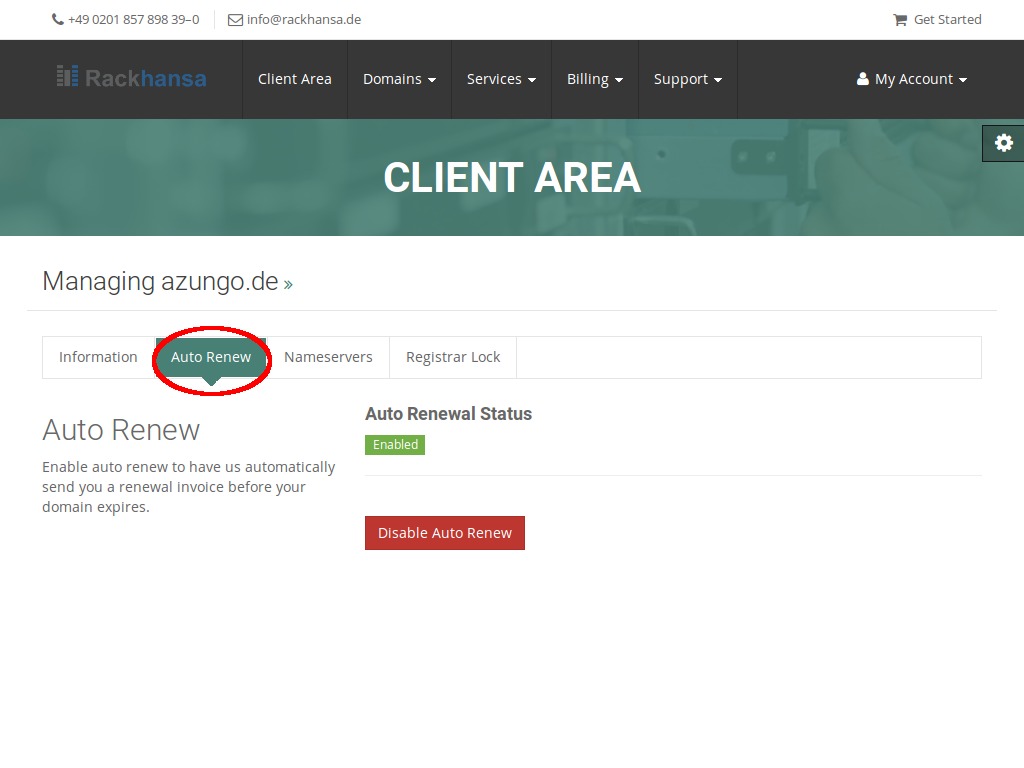
Task: Click the info@rackhansa.de email link
Action: (304, 20)
